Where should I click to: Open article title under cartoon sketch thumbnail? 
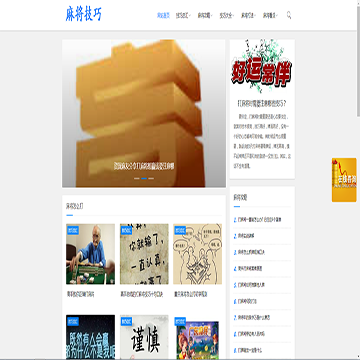click(191, 295)
